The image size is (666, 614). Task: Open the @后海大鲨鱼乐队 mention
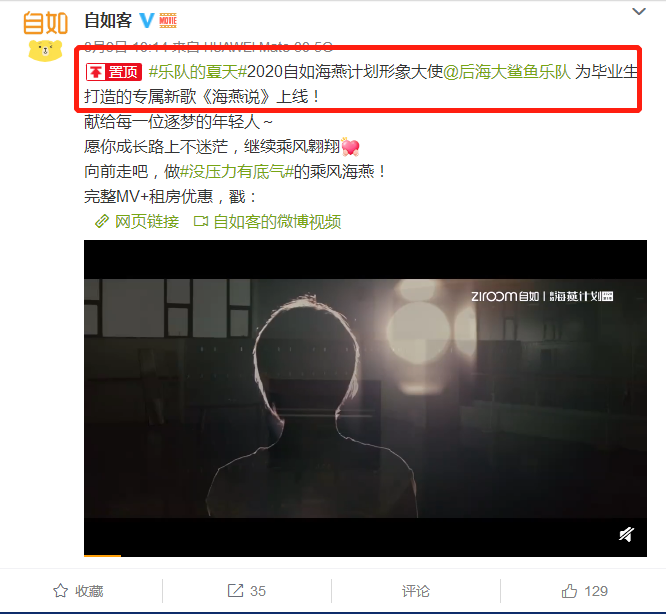pos(507,72)
